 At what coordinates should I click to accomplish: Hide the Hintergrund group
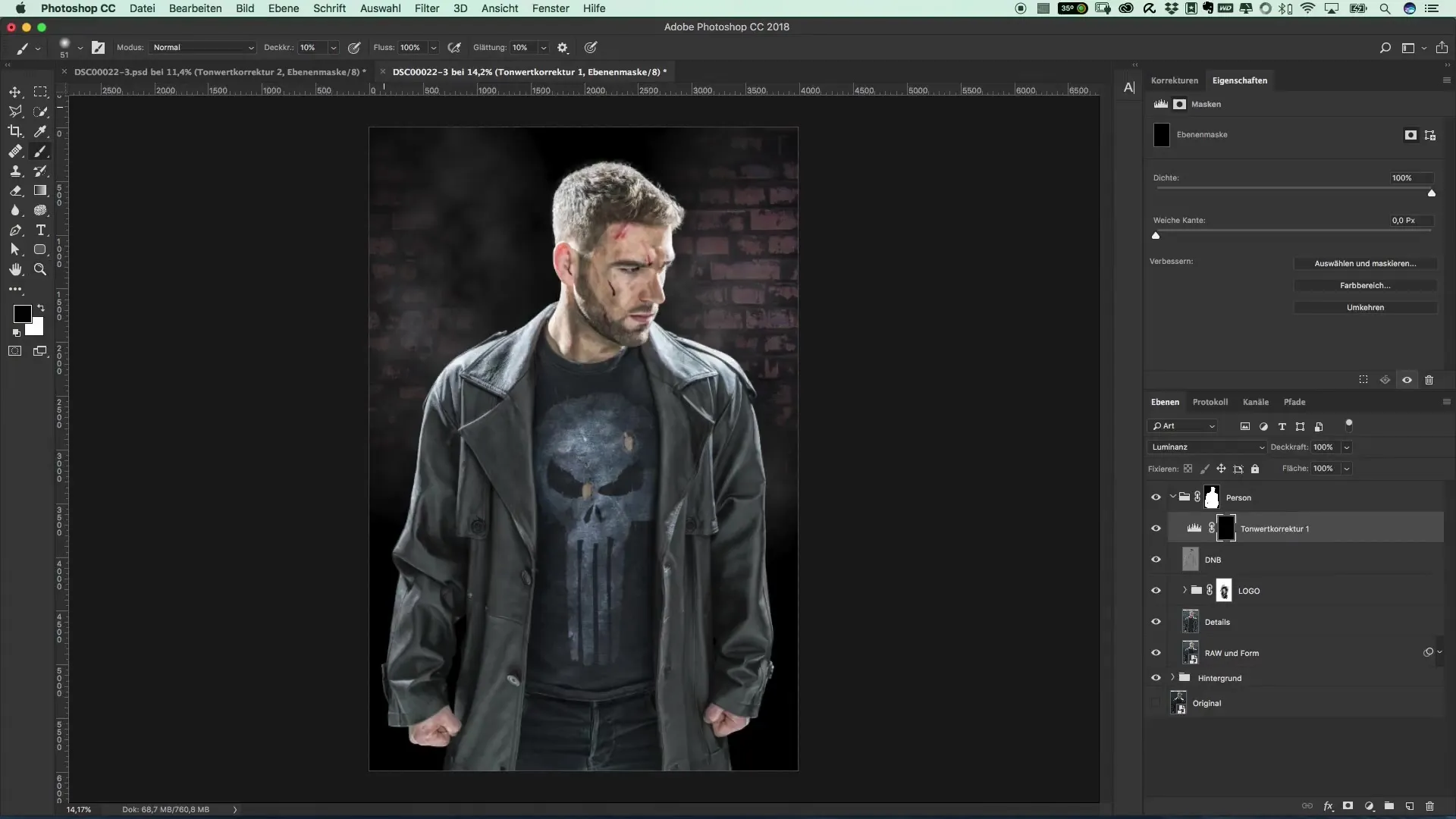pyautogui.click(x=1156, y=678)
